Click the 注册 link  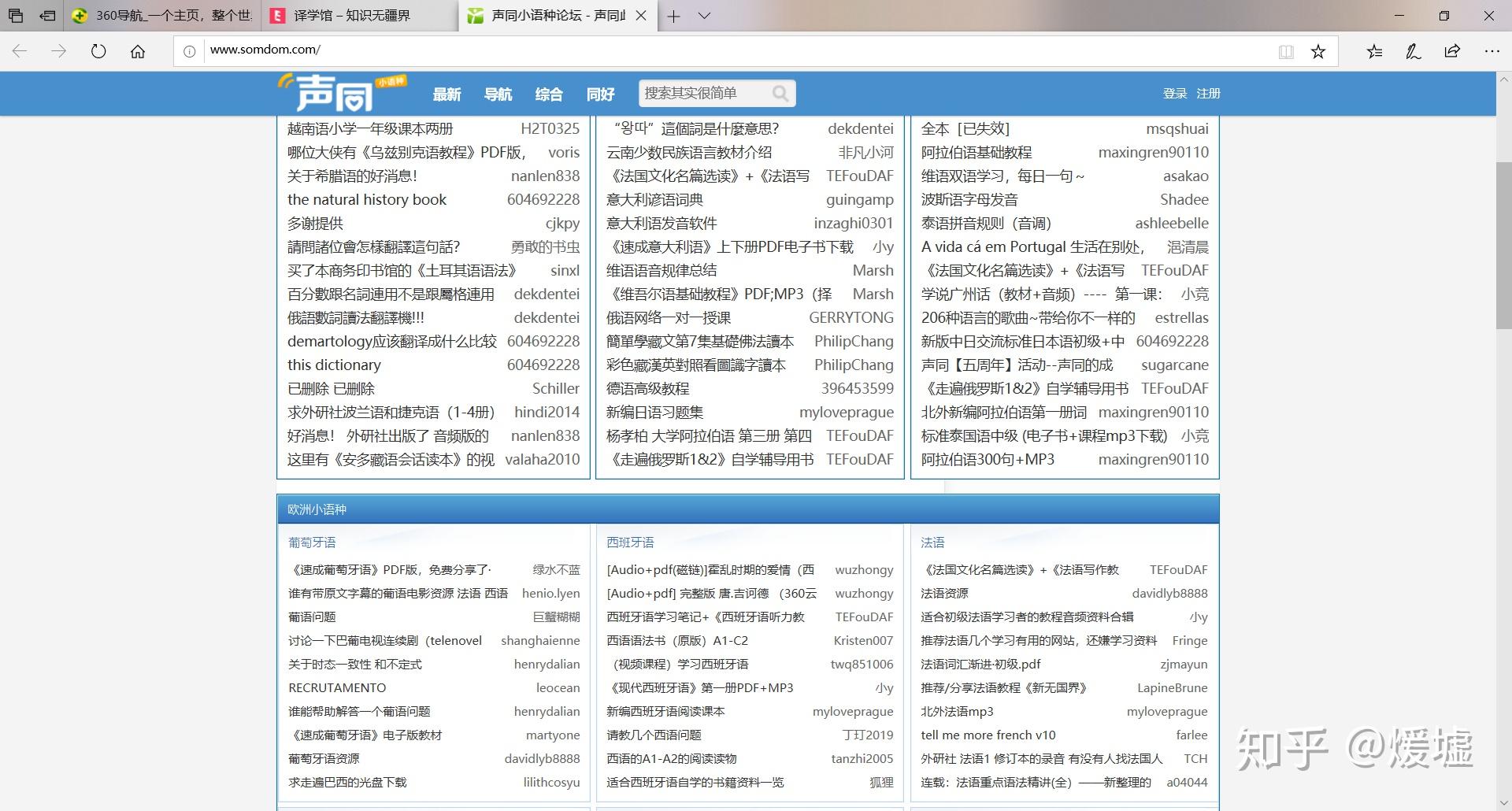click(1208, 94)
